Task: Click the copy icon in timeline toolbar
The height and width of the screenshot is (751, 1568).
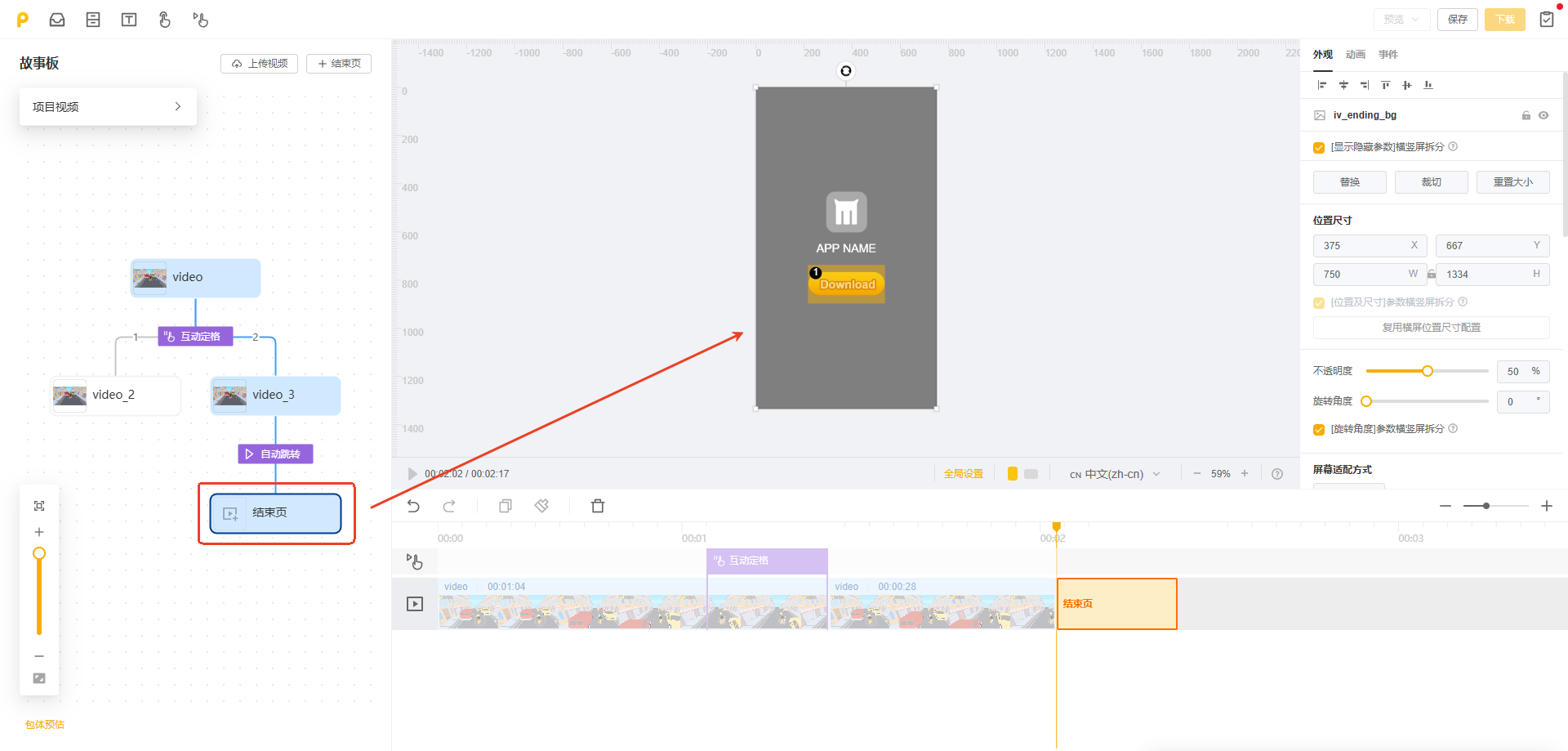Action: pos(506,506)
